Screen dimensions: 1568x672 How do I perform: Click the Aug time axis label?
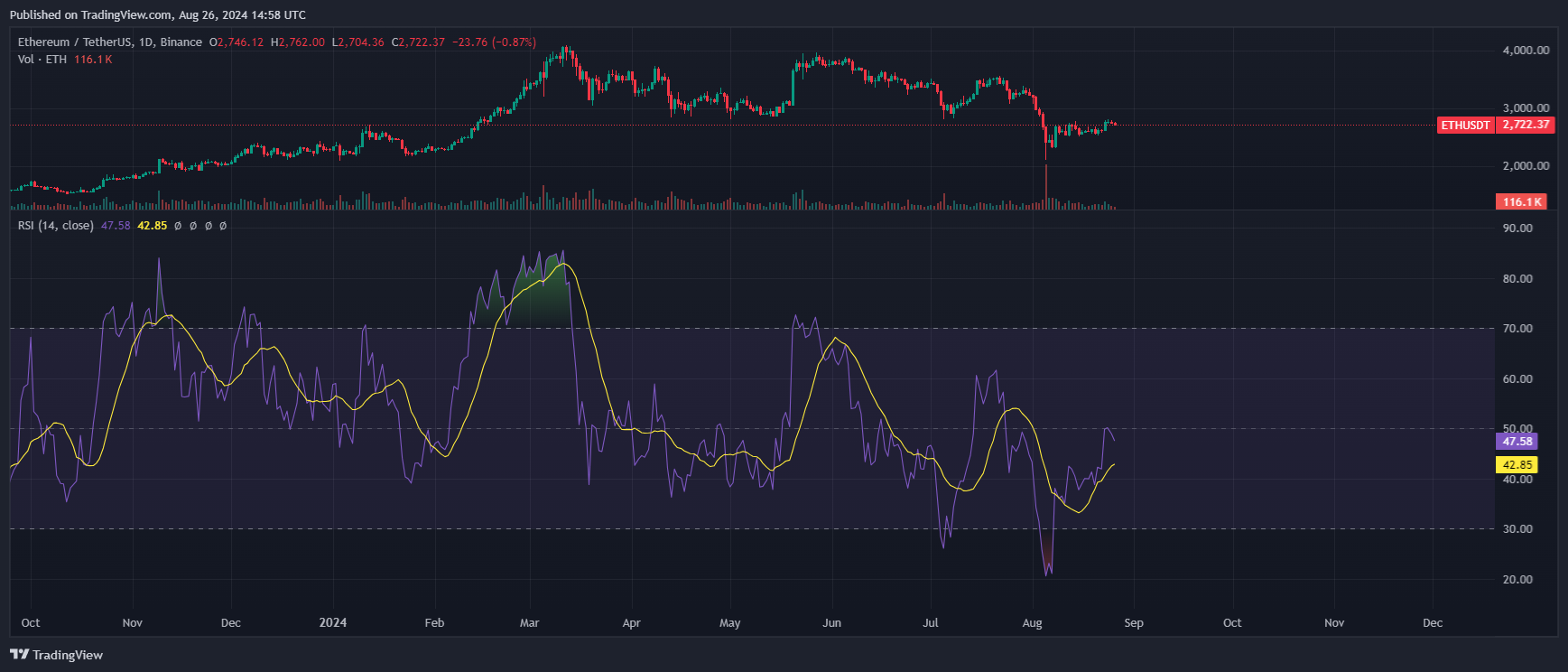click(x=1032, y=623)
